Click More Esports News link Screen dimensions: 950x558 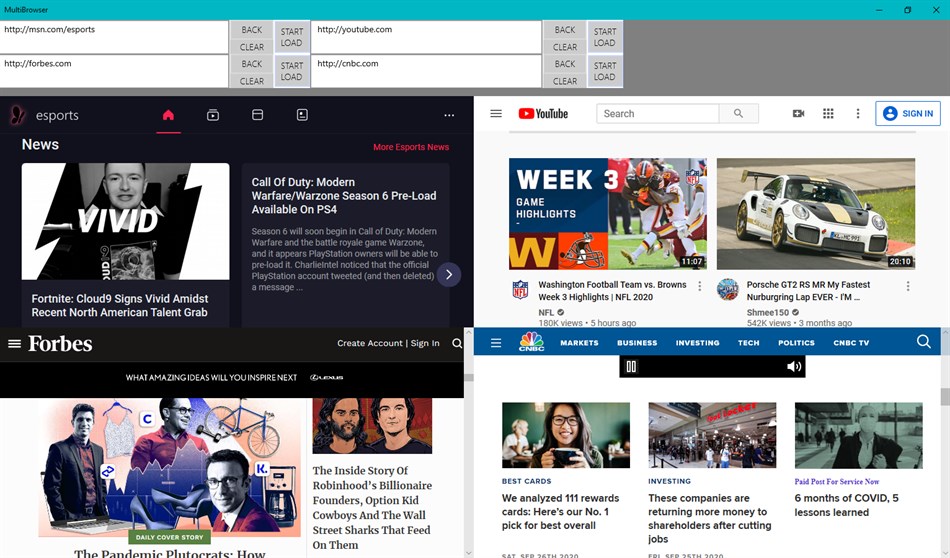(411, 147)
